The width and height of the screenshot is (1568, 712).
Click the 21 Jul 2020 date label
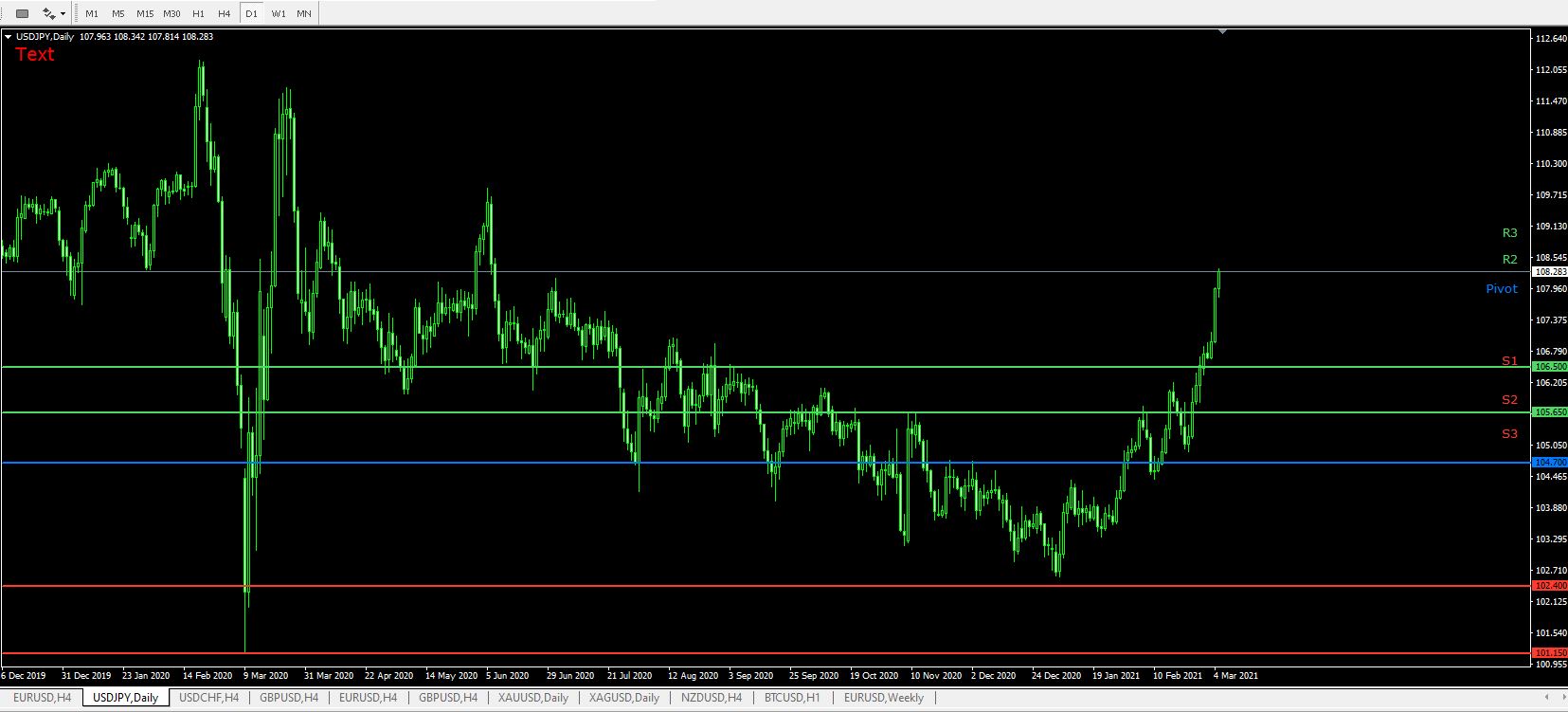629,676
